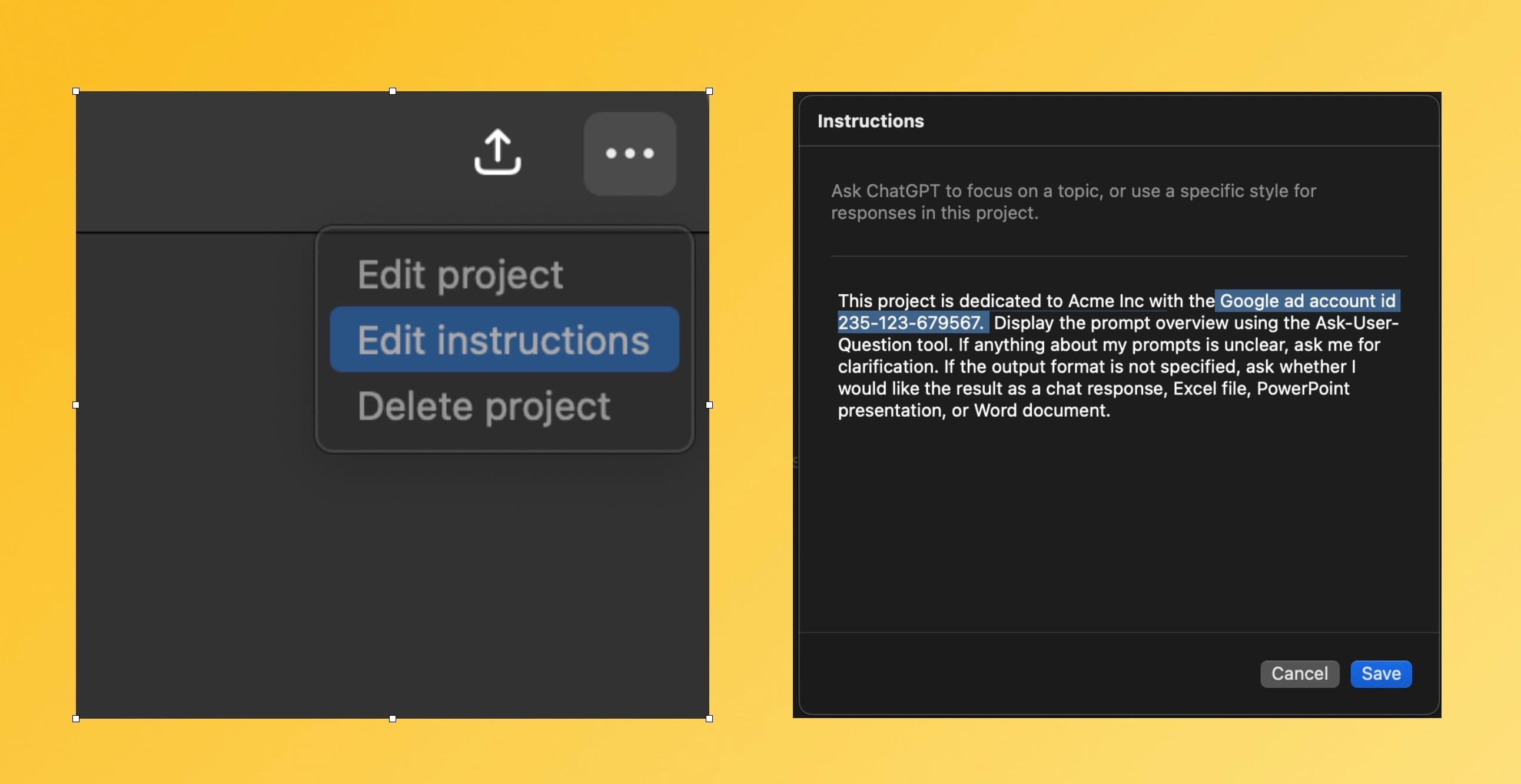This screenshot has height=784, width=1521.
Task: Save the project instructions
Action: pos(1381,673)
